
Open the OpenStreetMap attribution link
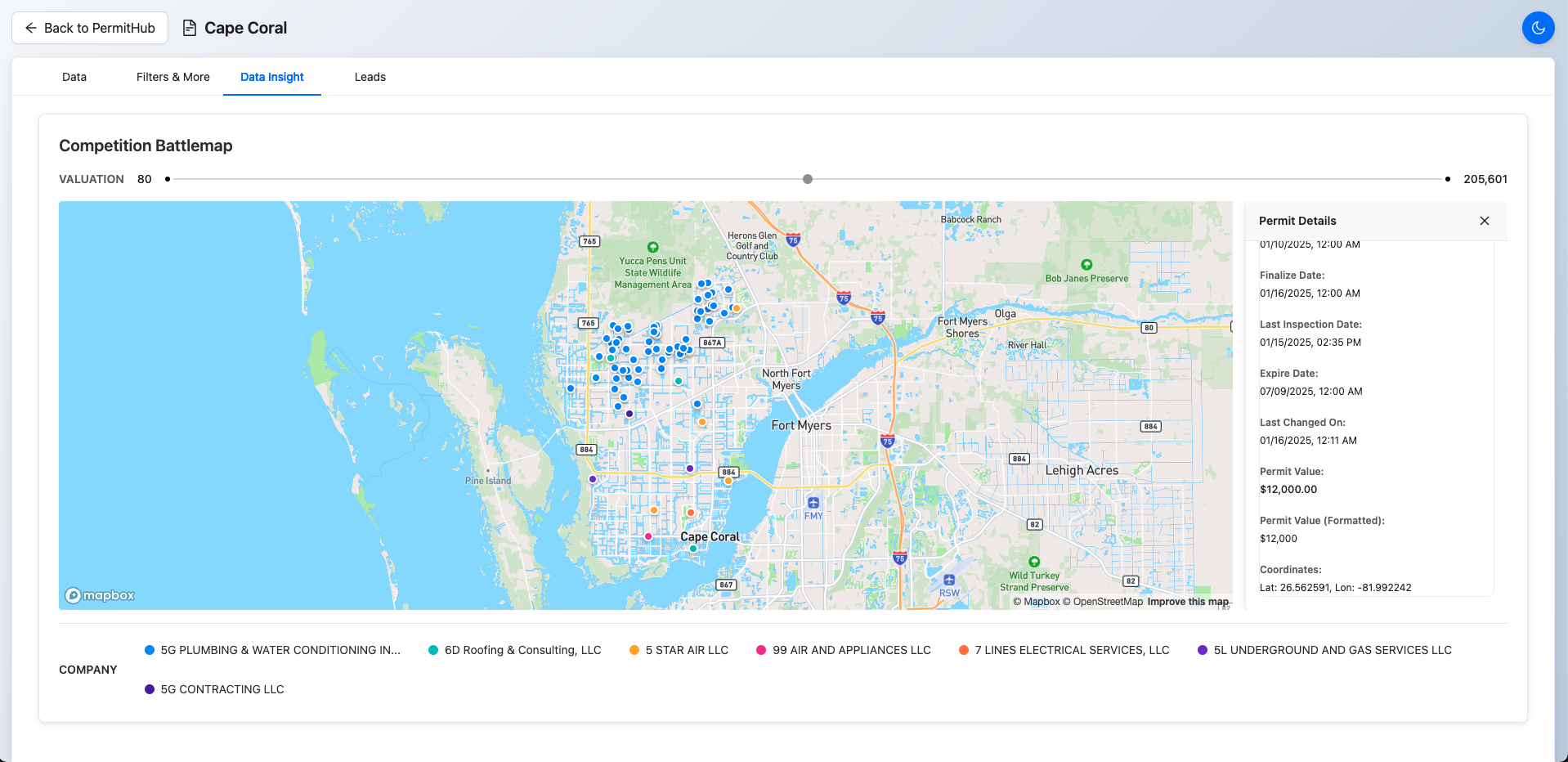[x=1103, y=602]
